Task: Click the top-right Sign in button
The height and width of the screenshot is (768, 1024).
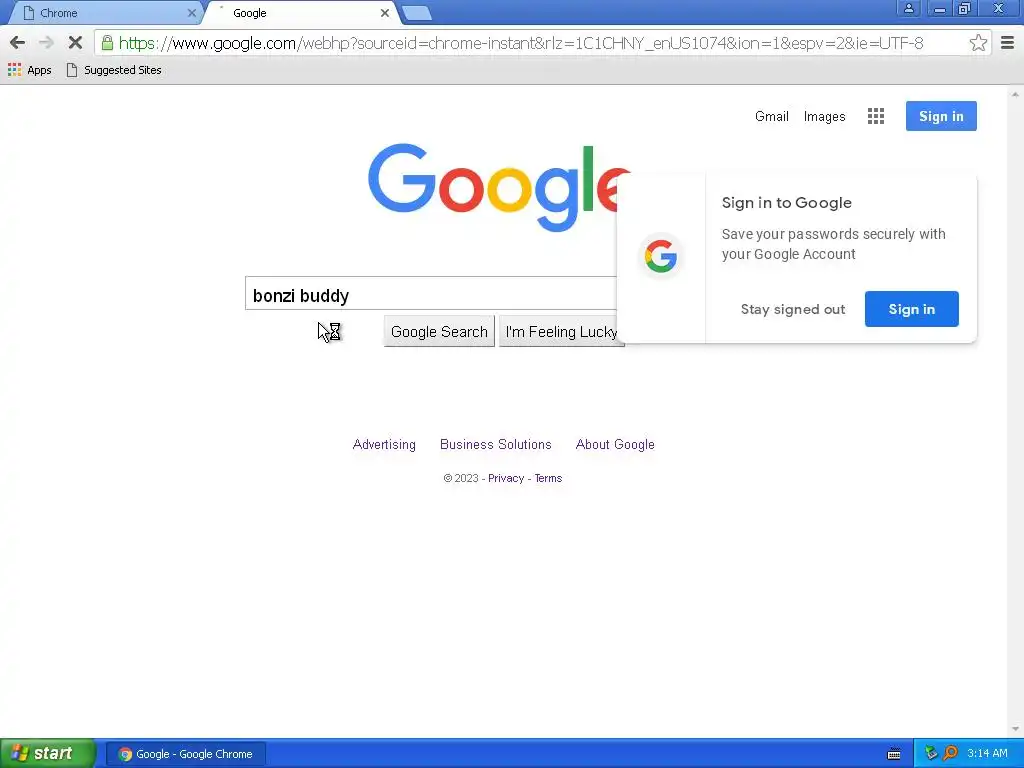Action: click(940, 116)
